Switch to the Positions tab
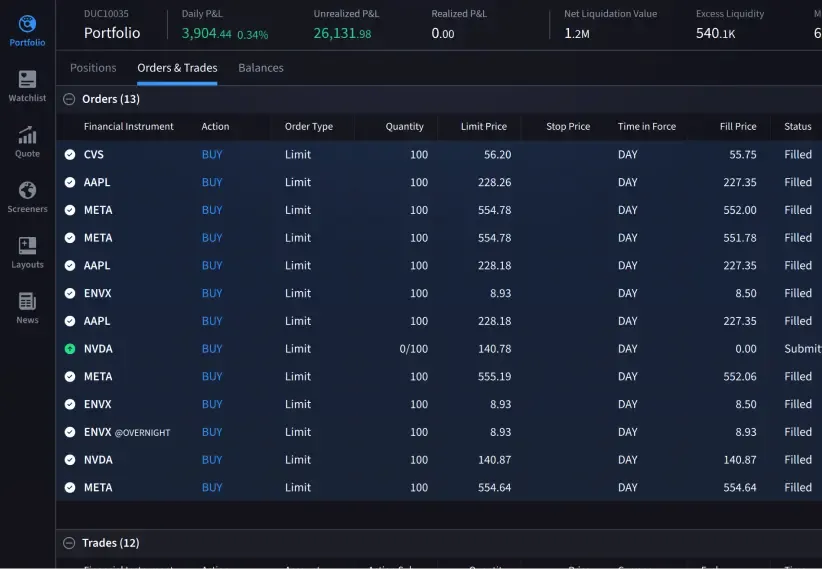The height and width of the screenshot is (569, 822). point(93,68)
